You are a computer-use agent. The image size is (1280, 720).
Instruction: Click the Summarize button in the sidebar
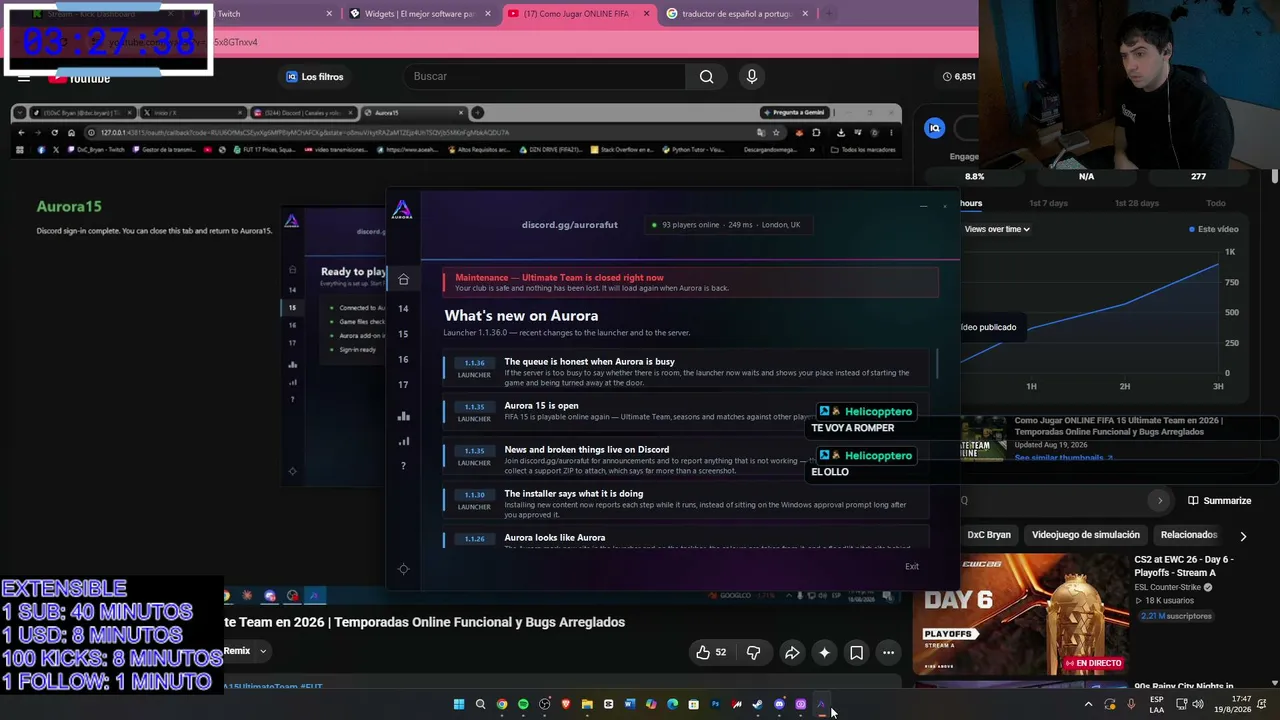[1219, 501]
